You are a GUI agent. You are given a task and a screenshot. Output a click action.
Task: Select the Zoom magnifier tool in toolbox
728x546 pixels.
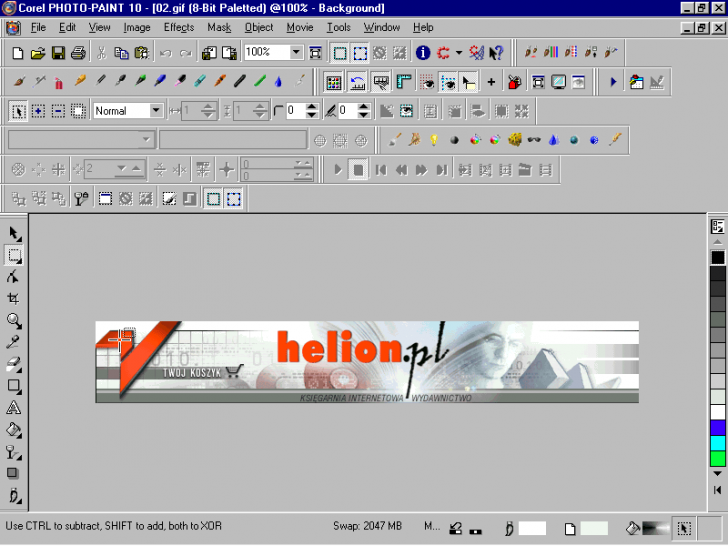click(14, 320)
